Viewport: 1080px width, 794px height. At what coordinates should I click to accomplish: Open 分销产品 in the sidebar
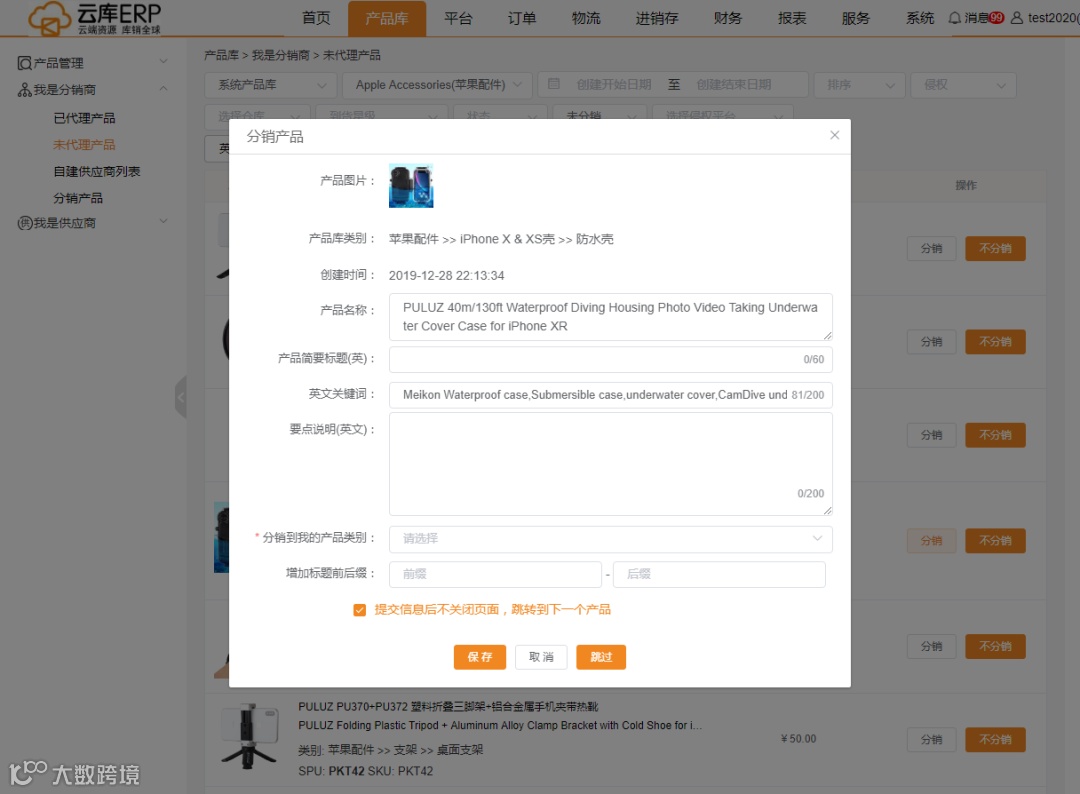click(x=78, y=198)
